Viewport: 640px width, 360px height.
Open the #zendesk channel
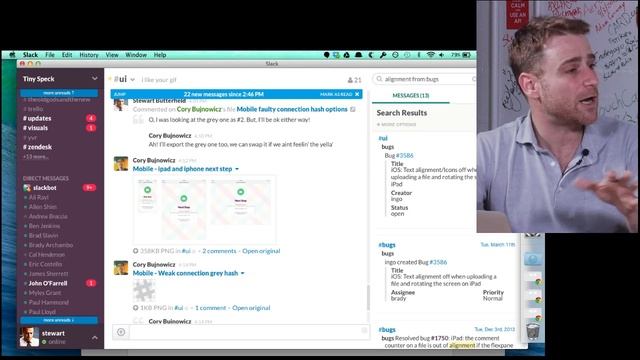tap(38, 147)
